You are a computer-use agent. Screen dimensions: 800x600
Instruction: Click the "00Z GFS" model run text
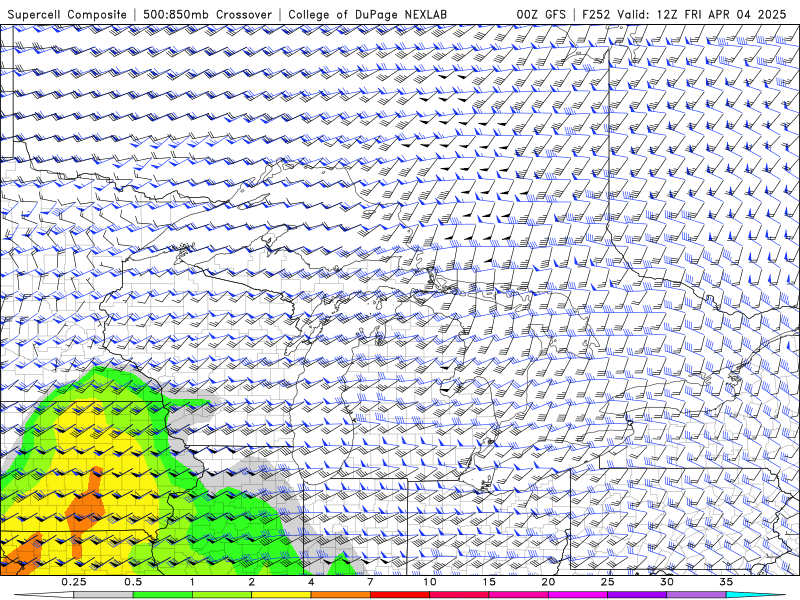[541, 14]
